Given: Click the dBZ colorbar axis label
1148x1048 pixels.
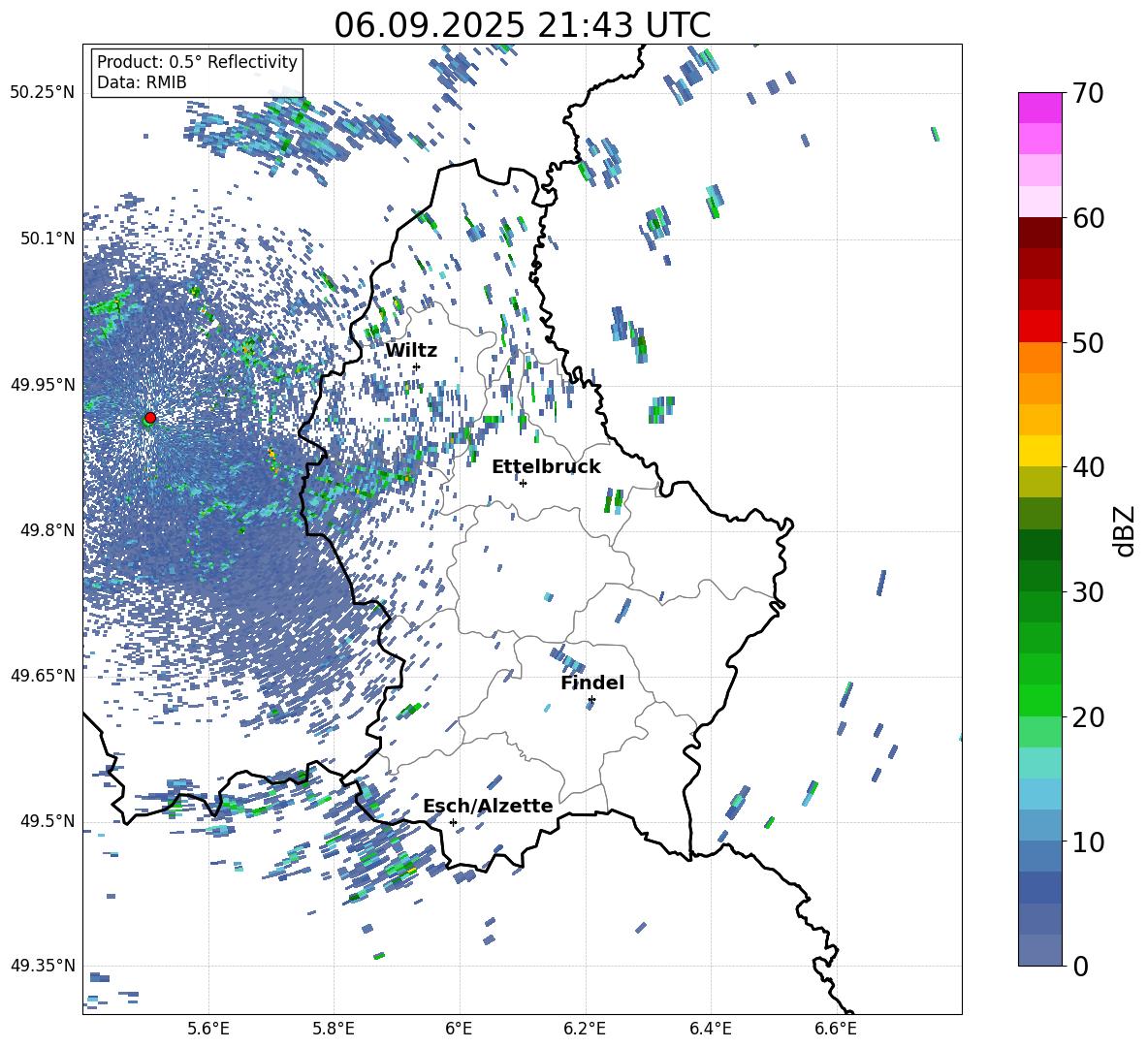Looking at the screenshot, I should [x=1126, y=530].
